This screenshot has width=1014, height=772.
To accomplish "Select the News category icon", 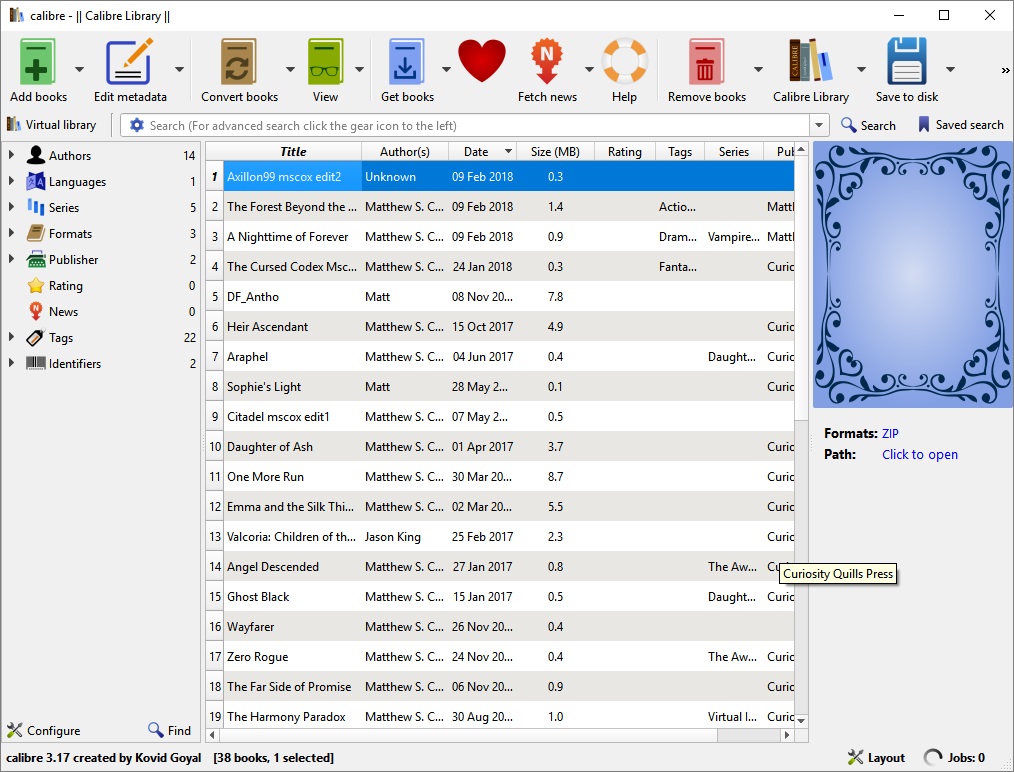I will pos(36,311).
